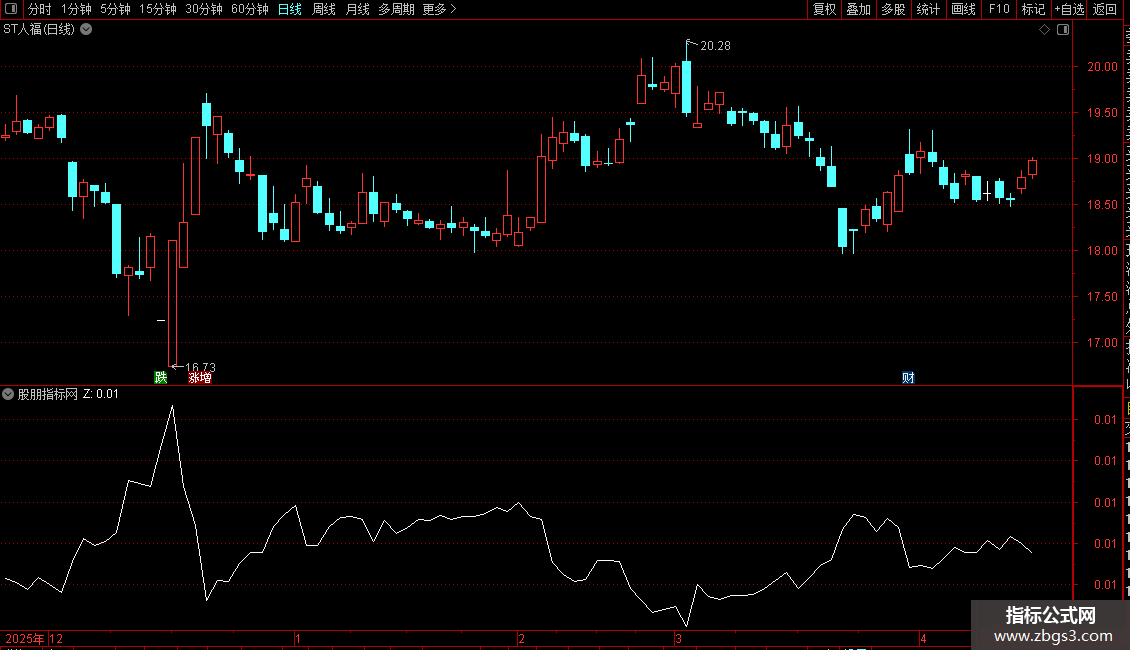Screen dimensions: 1130x650
Task: Select the 15分钟 period
Action: [158, 9]
